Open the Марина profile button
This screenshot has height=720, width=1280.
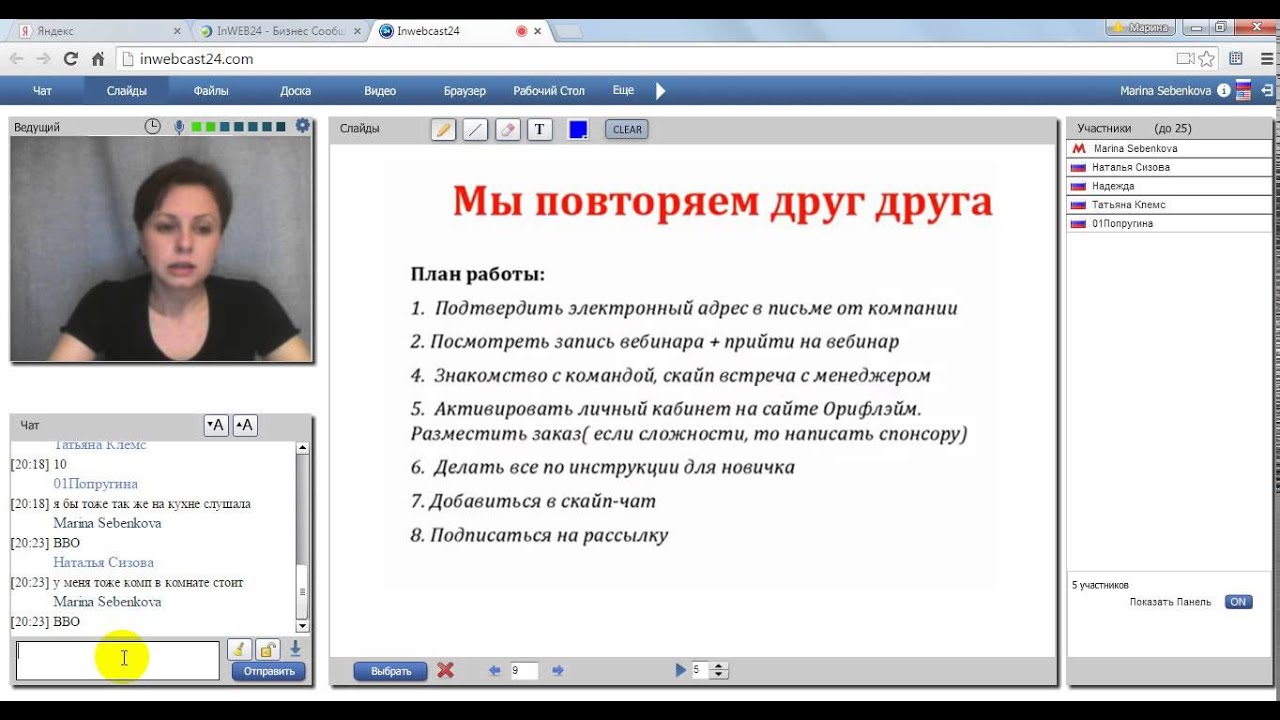pos(1139,28)
